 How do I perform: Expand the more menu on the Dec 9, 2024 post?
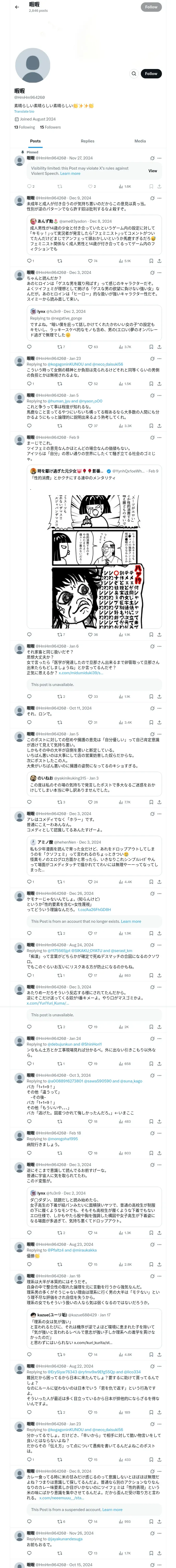(x=160, y=198)
